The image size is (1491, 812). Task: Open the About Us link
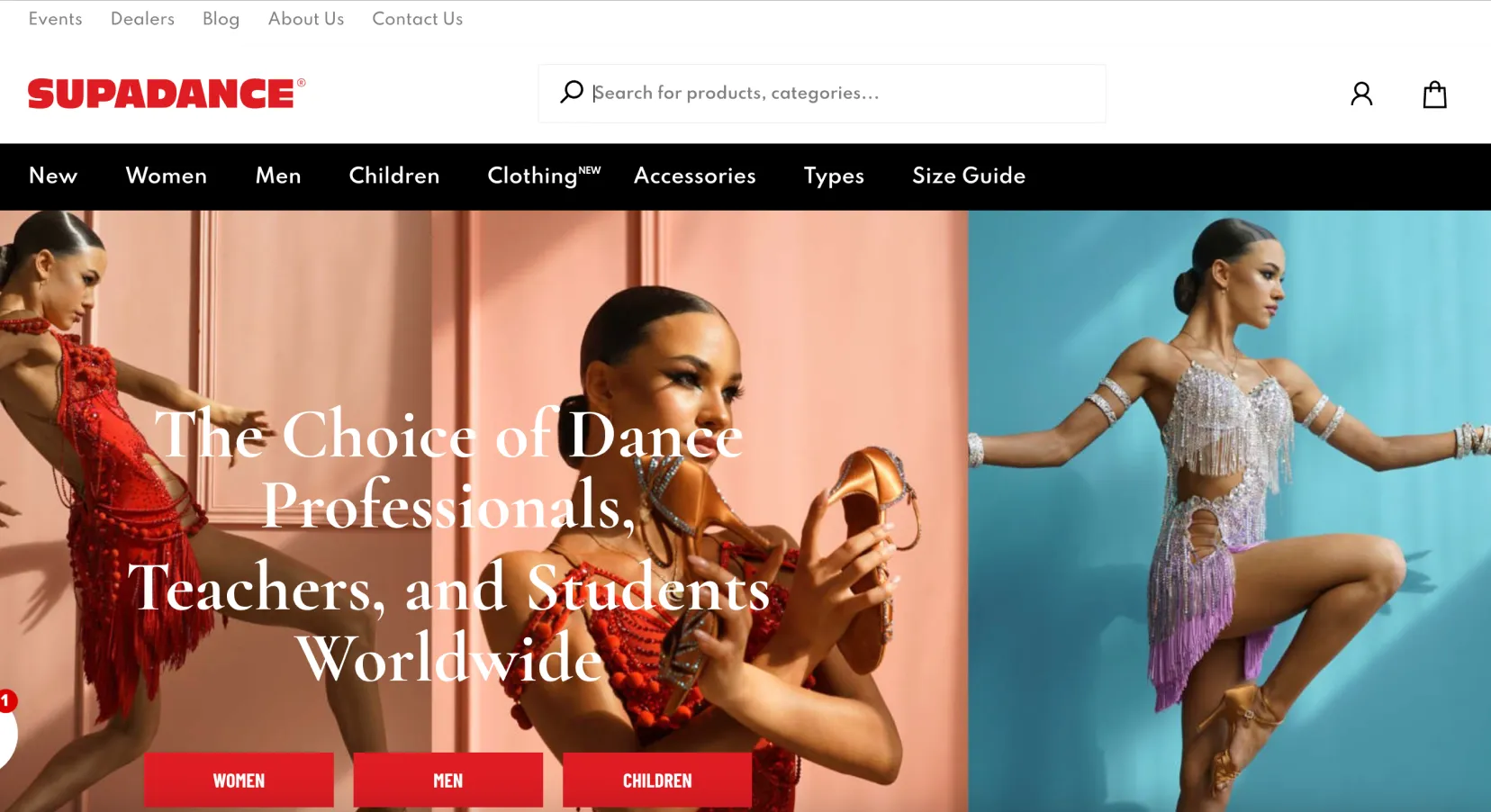[x=306, y=19]
